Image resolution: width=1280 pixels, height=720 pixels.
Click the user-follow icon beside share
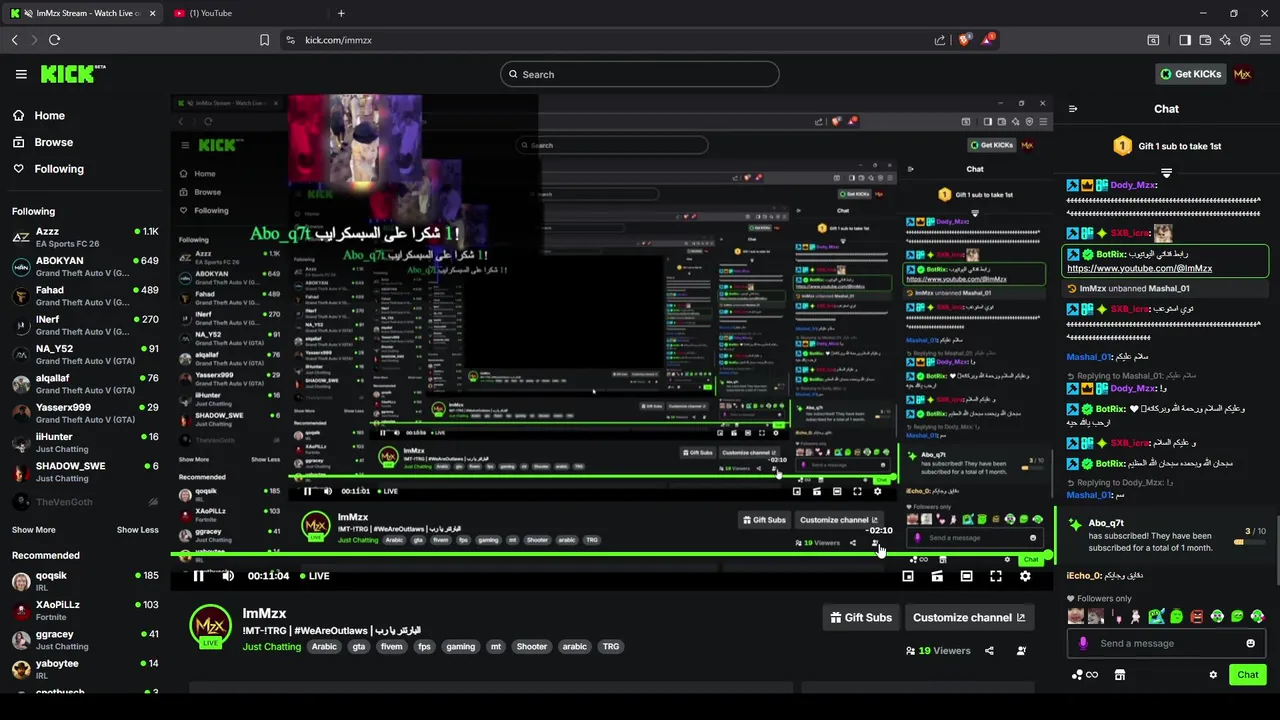point(1021,651)
